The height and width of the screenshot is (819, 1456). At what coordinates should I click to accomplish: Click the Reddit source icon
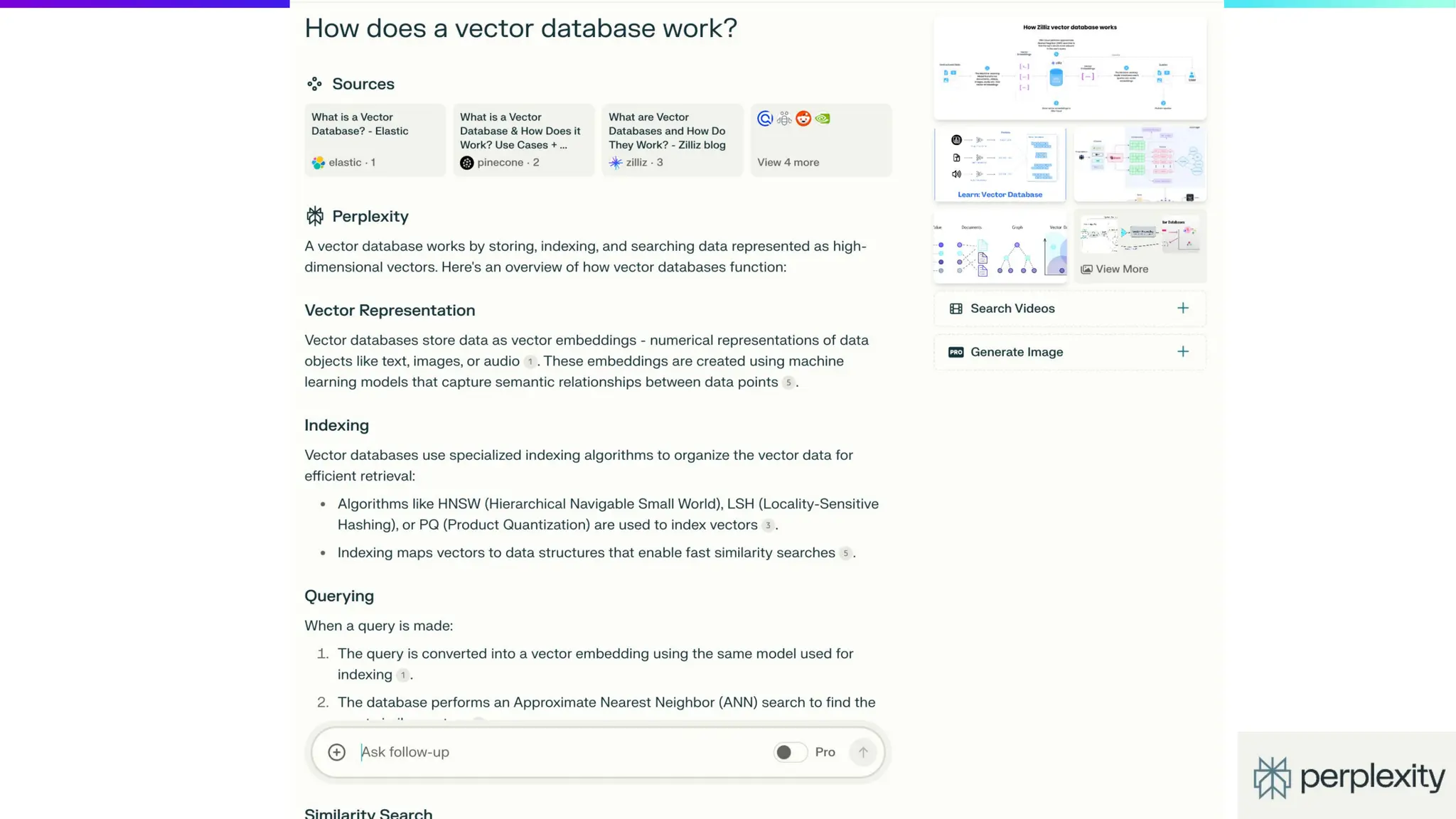[x=803, y=119]
